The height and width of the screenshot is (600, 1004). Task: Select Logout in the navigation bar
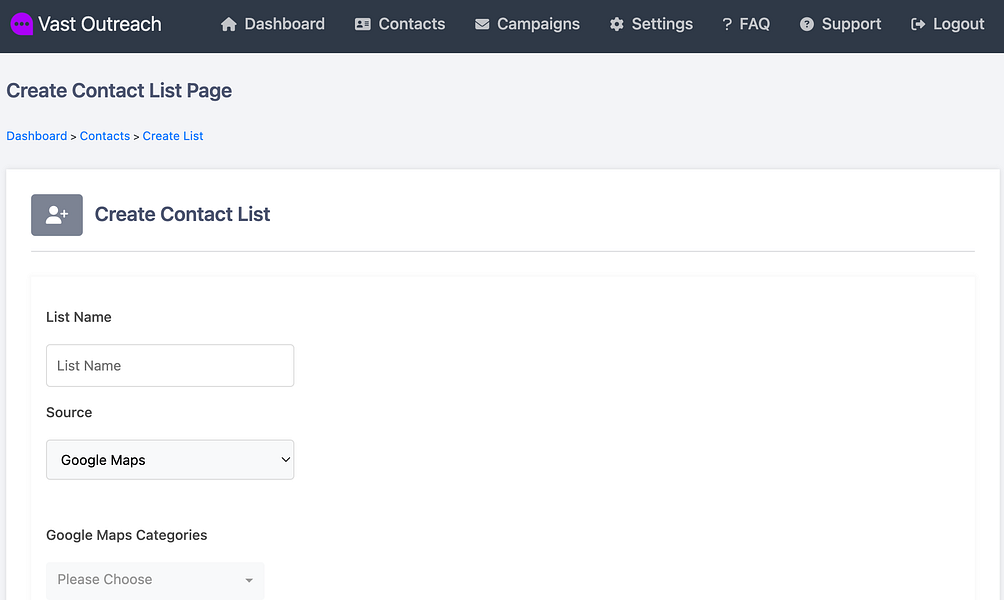[x=958, y=24]
